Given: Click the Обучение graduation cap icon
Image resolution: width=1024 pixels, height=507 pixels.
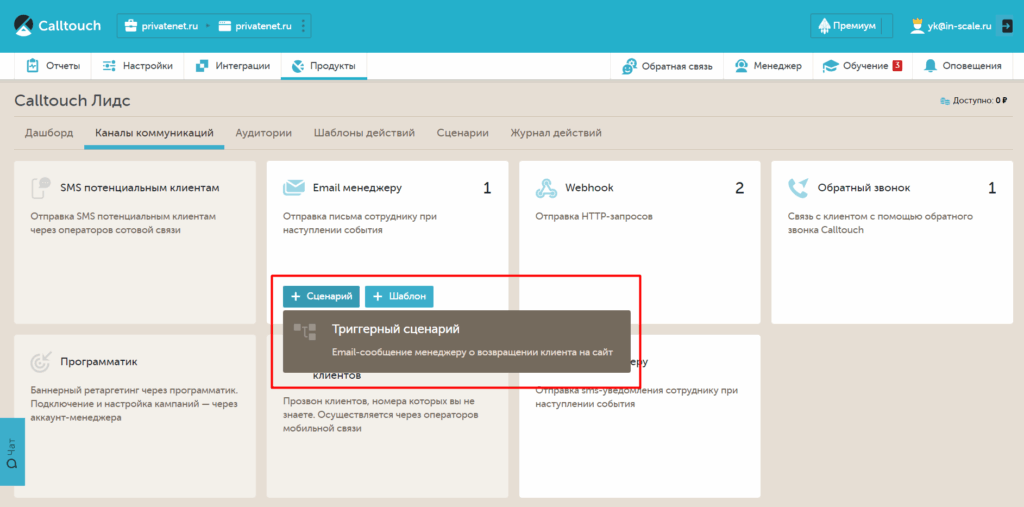Looking at the screenshot, I should (x=830, y=66).
